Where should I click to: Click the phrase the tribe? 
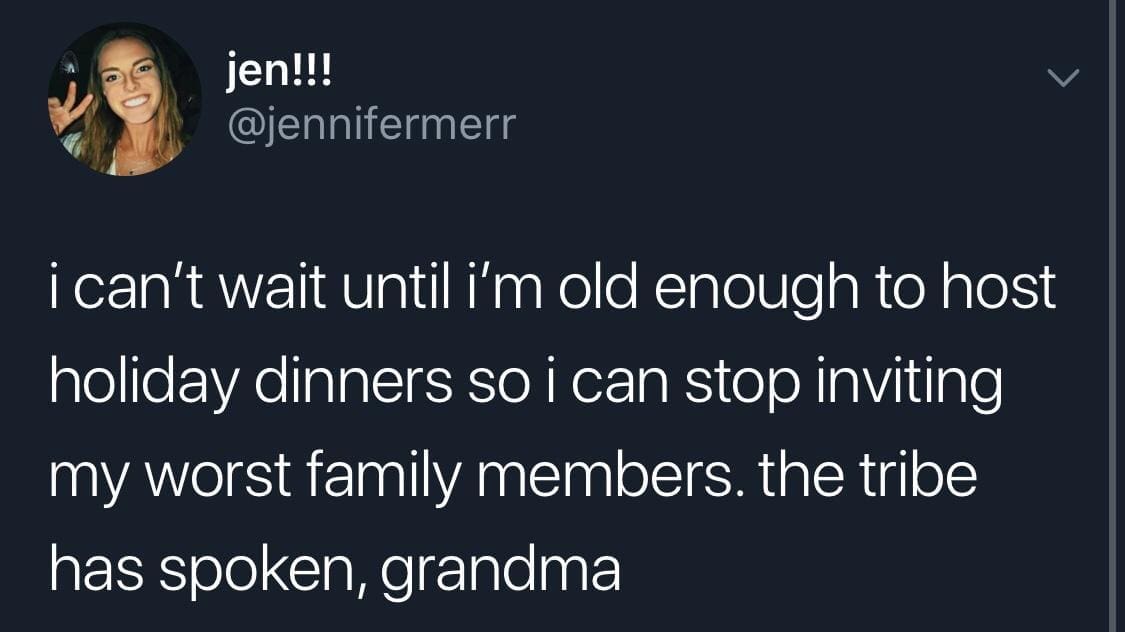click(867, 476)
